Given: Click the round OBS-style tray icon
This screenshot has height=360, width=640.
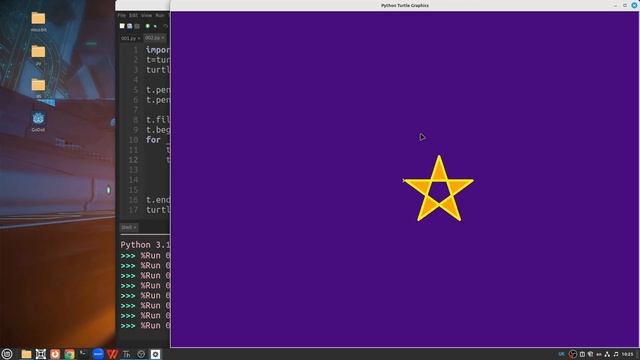Looking at the screenshot, I should pos(573,354).
